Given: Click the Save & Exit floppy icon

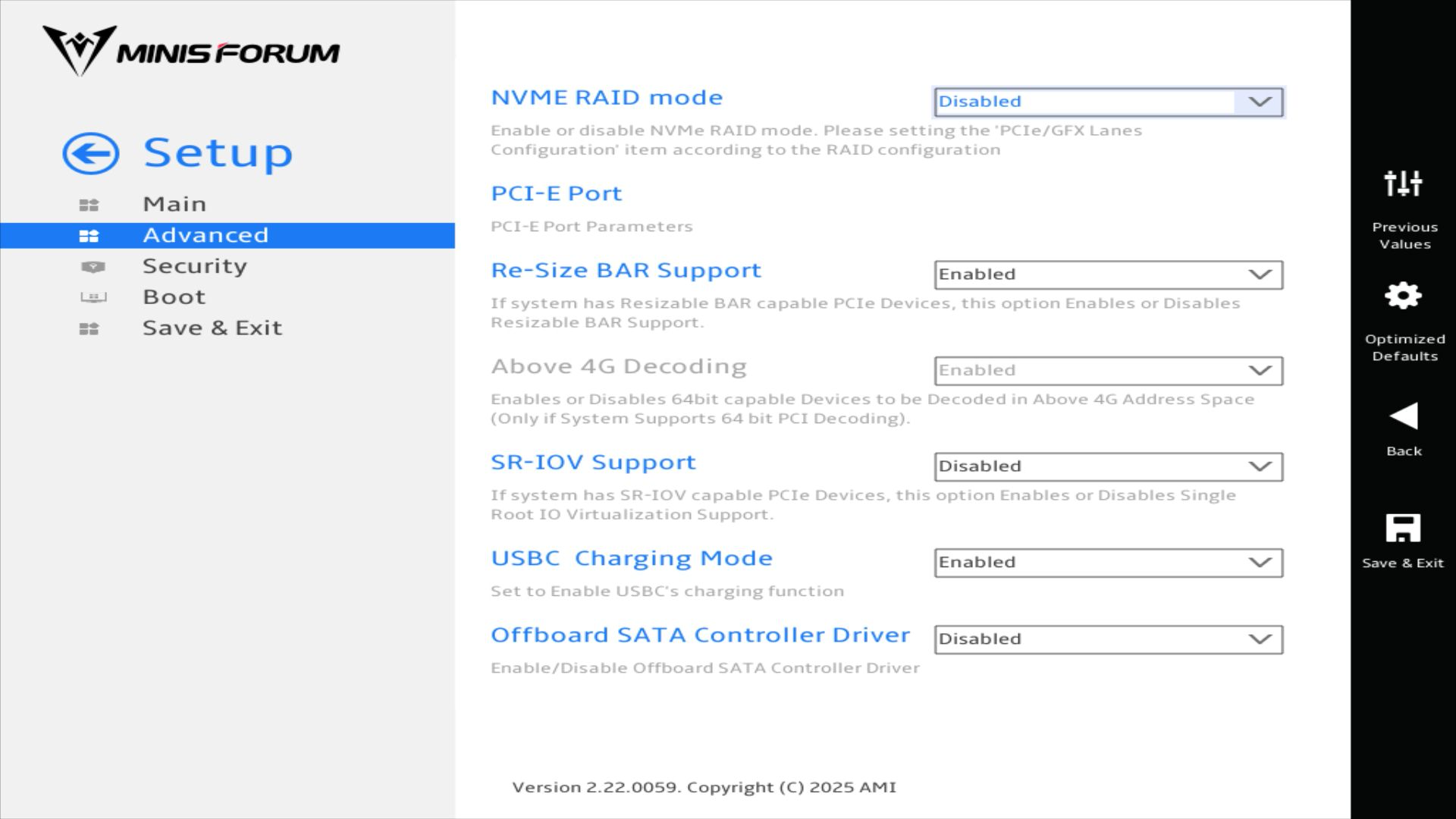Looking at the screenshot, I should pos(1403,529).
